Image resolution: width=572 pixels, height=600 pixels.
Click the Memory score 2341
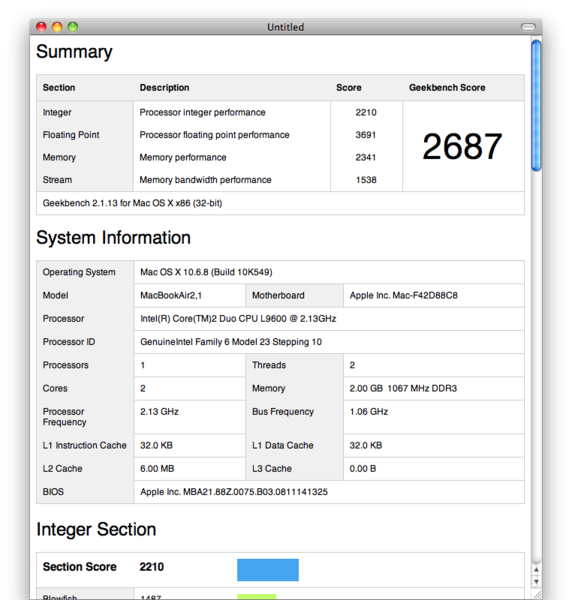click(366, 158)
